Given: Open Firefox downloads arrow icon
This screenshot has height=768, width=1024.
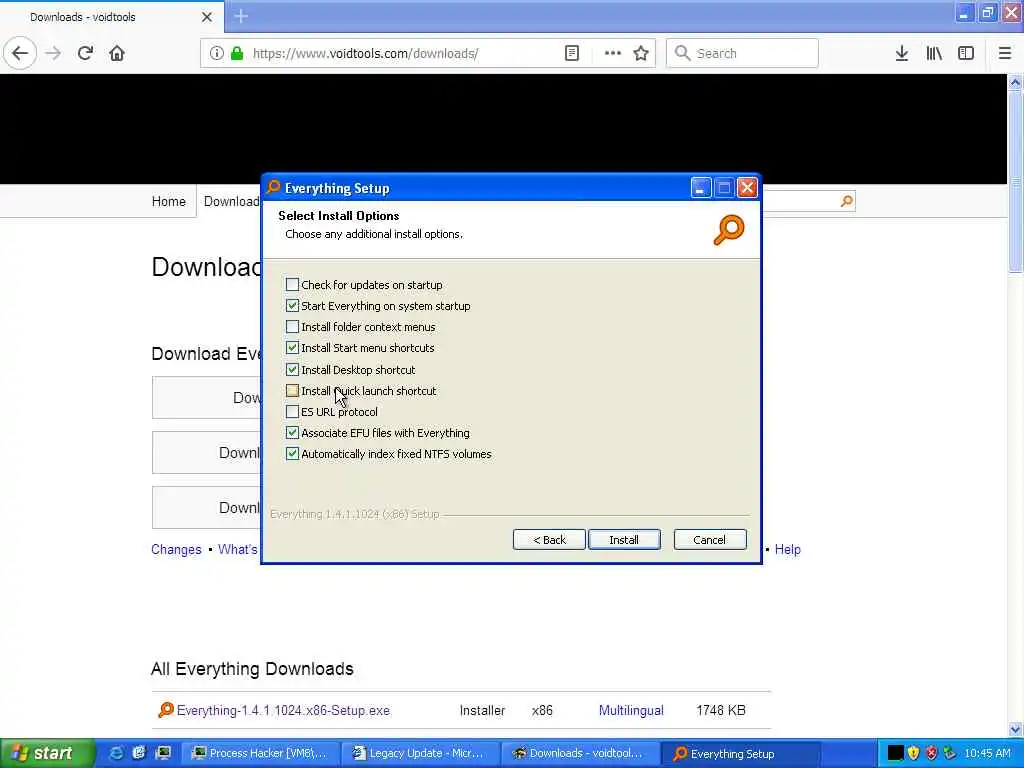Looking at the screenshot, I should coord(902,53).
